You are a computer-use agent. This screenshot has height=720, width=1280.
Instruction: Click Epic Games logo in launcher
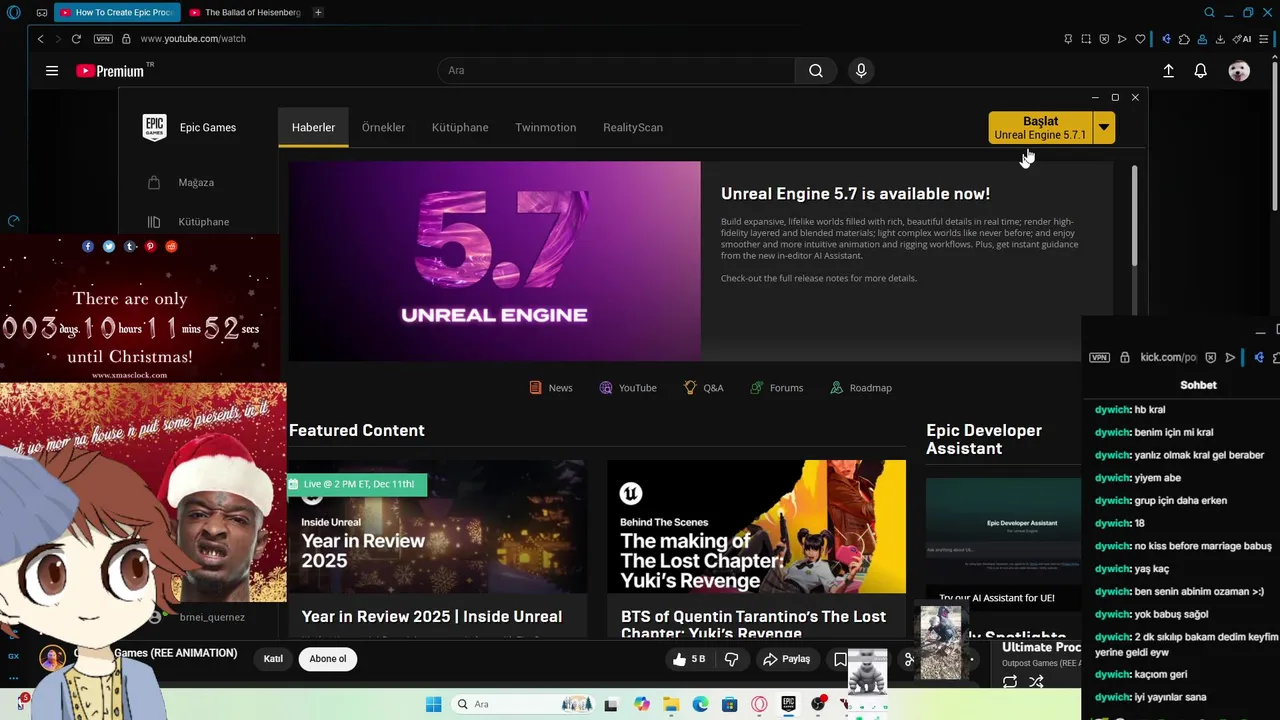coord(154,127)
